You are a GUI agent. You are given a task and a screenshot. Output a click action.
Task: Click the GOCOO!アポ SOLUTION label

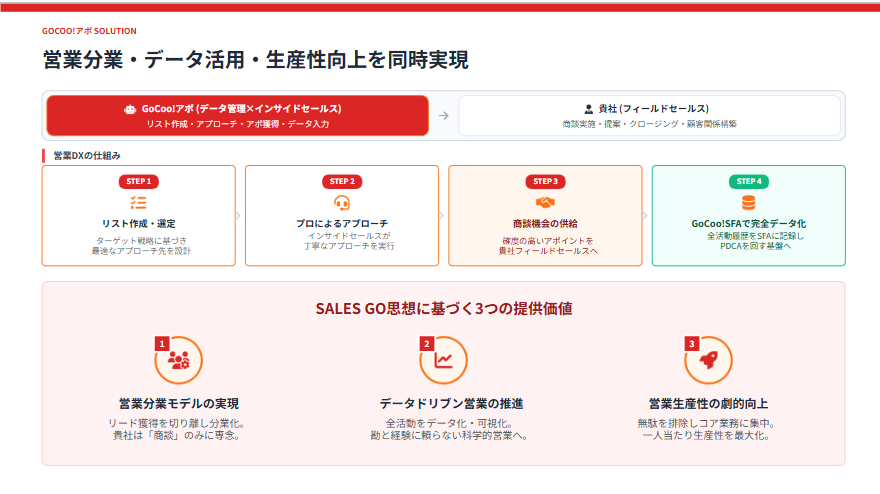(89, 31)
